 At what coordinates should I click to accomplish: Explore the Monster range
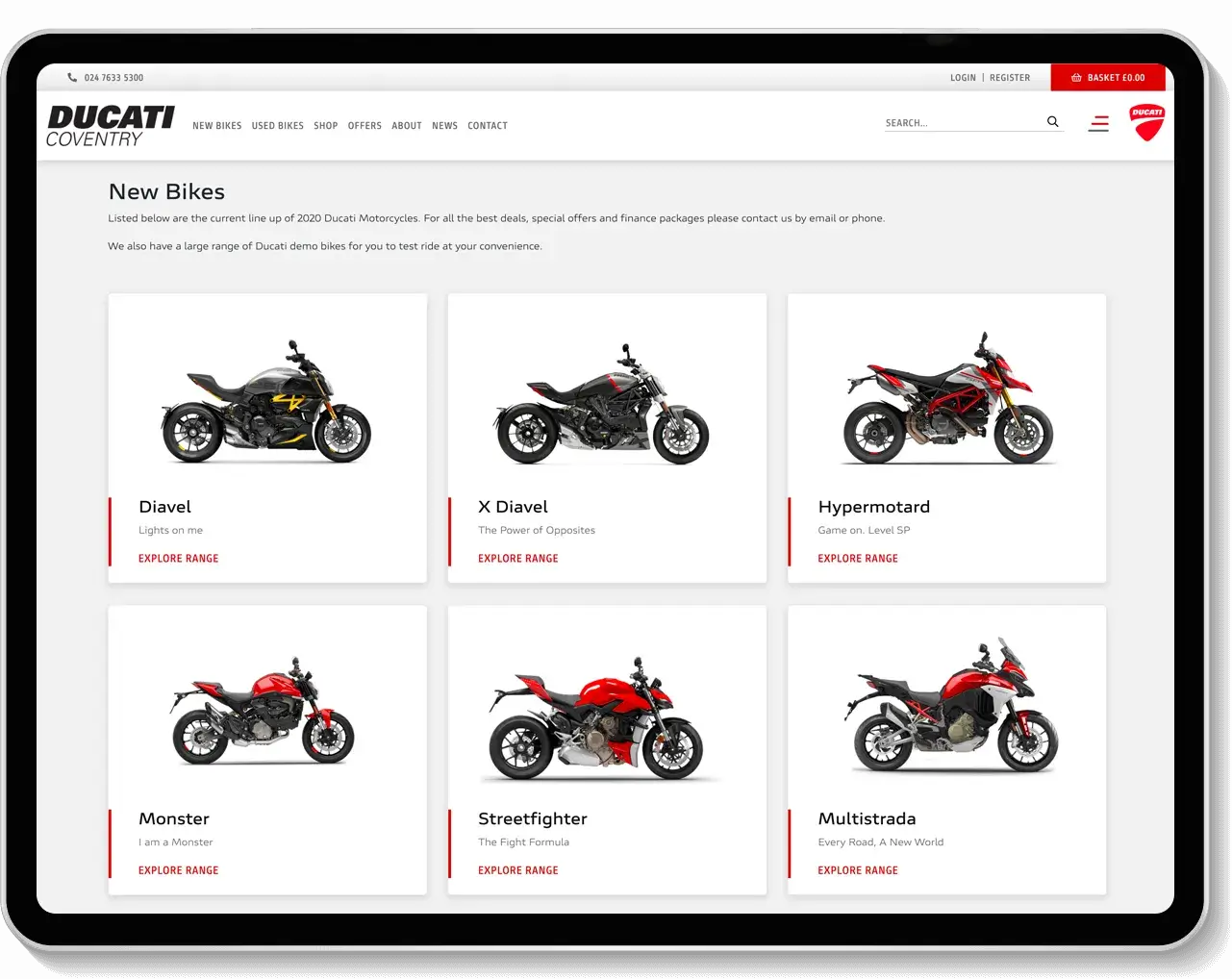pyautogui.click(x=179, y=869)
